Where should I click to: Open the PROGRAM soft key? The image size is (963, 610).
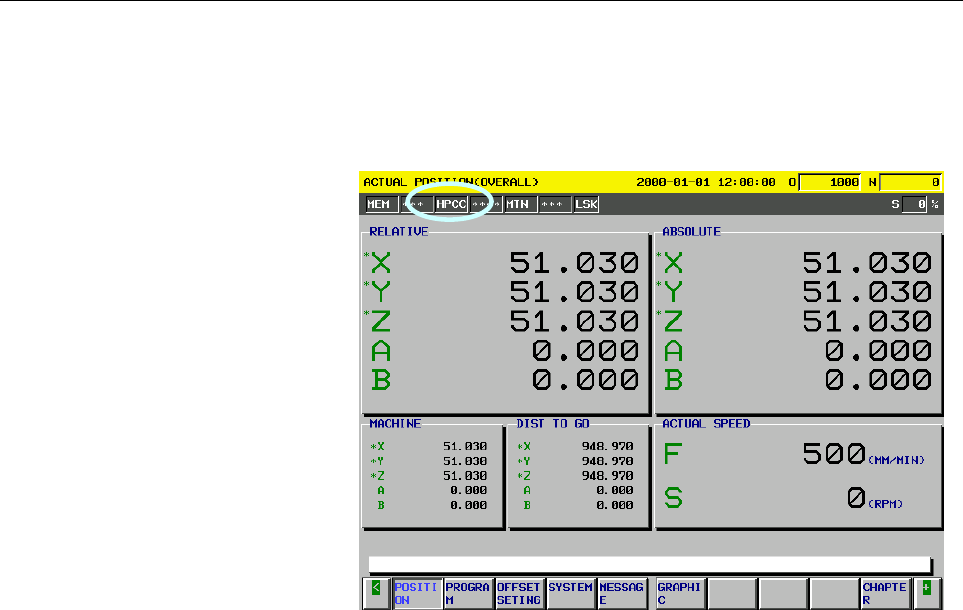click(468, 593)
